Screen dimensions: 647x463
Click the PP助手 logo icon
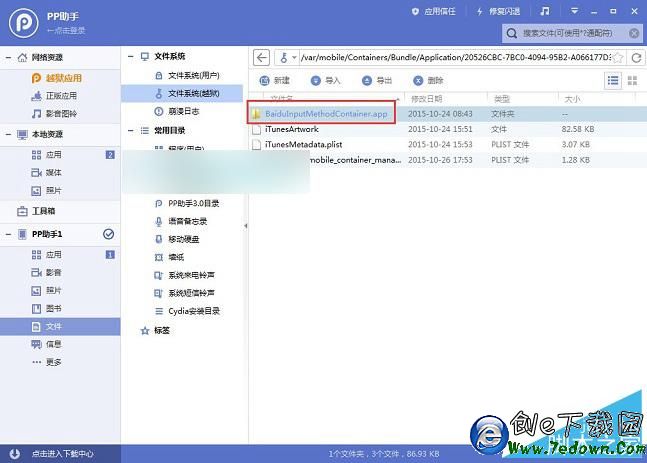point(24,23)
